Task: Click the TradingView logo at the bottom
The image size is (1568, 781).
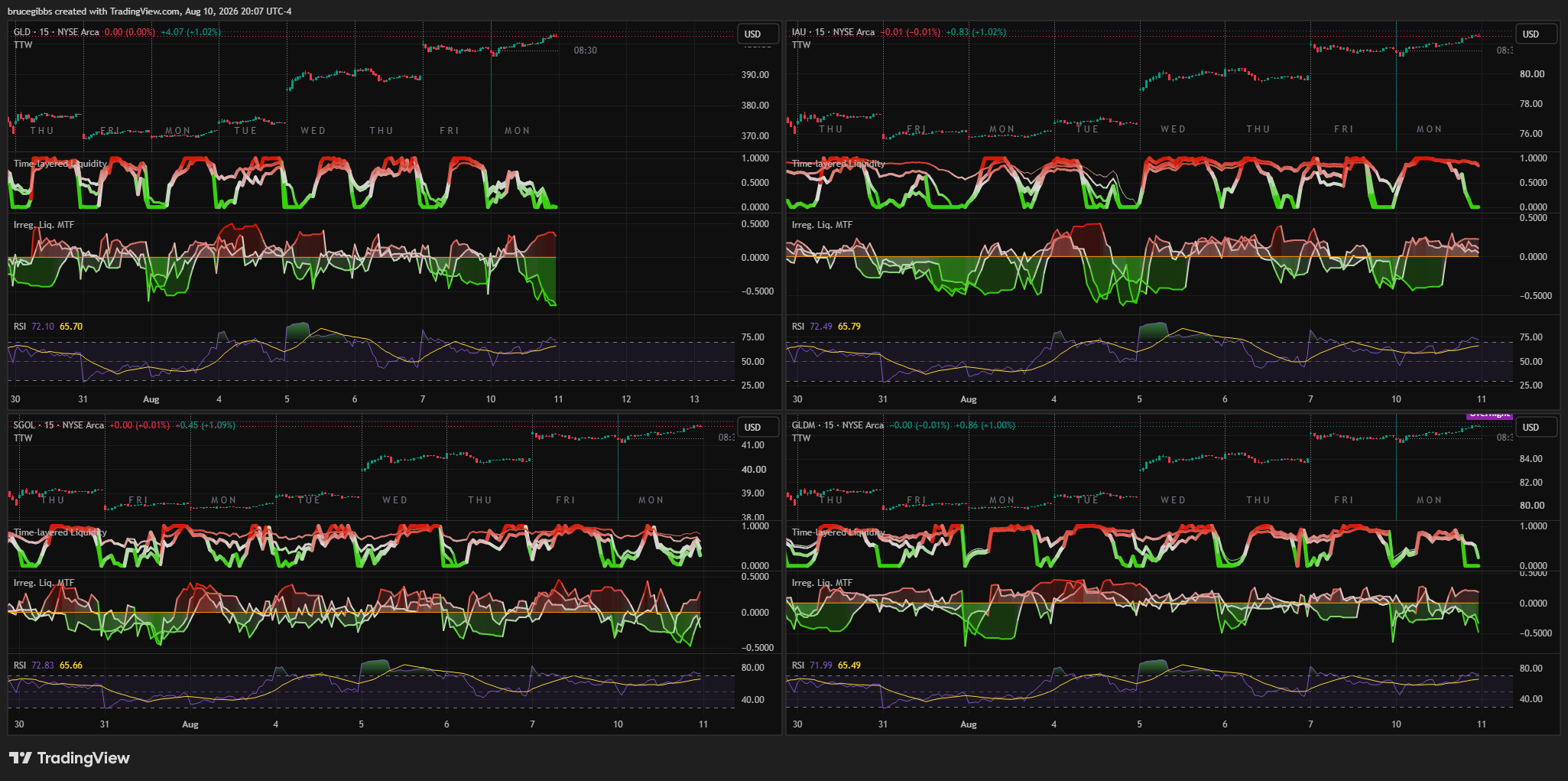Action: [x=69, y=758]
